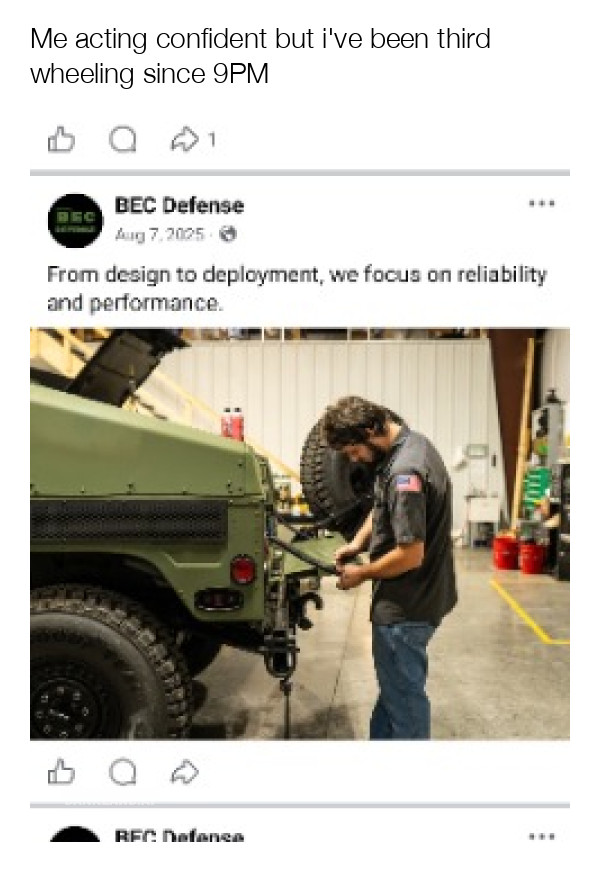Screen dimensions: 600x872
Task: Share the BEC Defense Humvee post
Action: [x=184, y=771]
